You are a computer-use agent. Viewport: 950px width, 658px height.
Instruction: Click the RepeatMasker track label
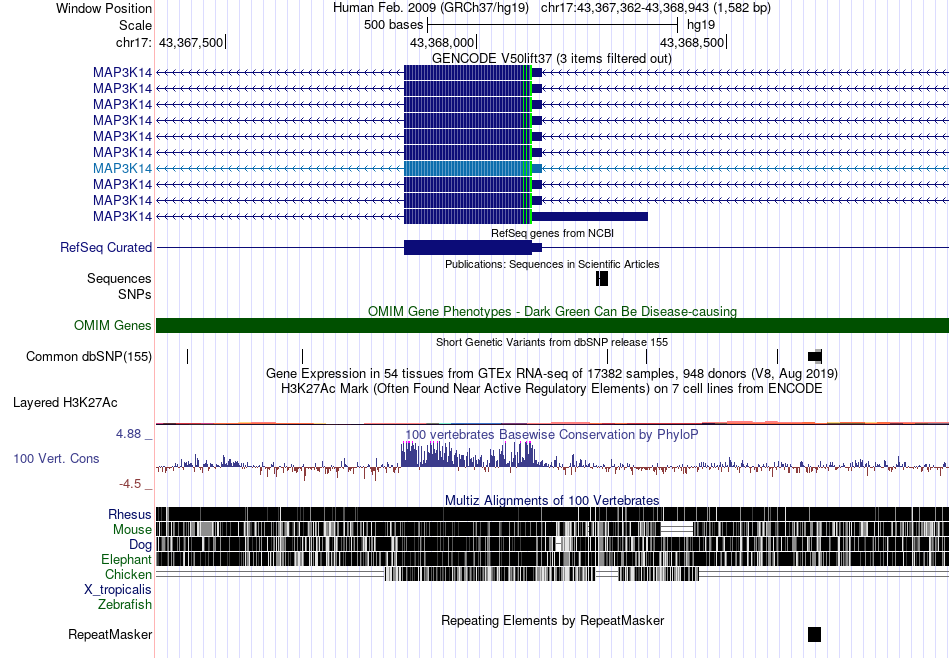[x=110, y=634]
